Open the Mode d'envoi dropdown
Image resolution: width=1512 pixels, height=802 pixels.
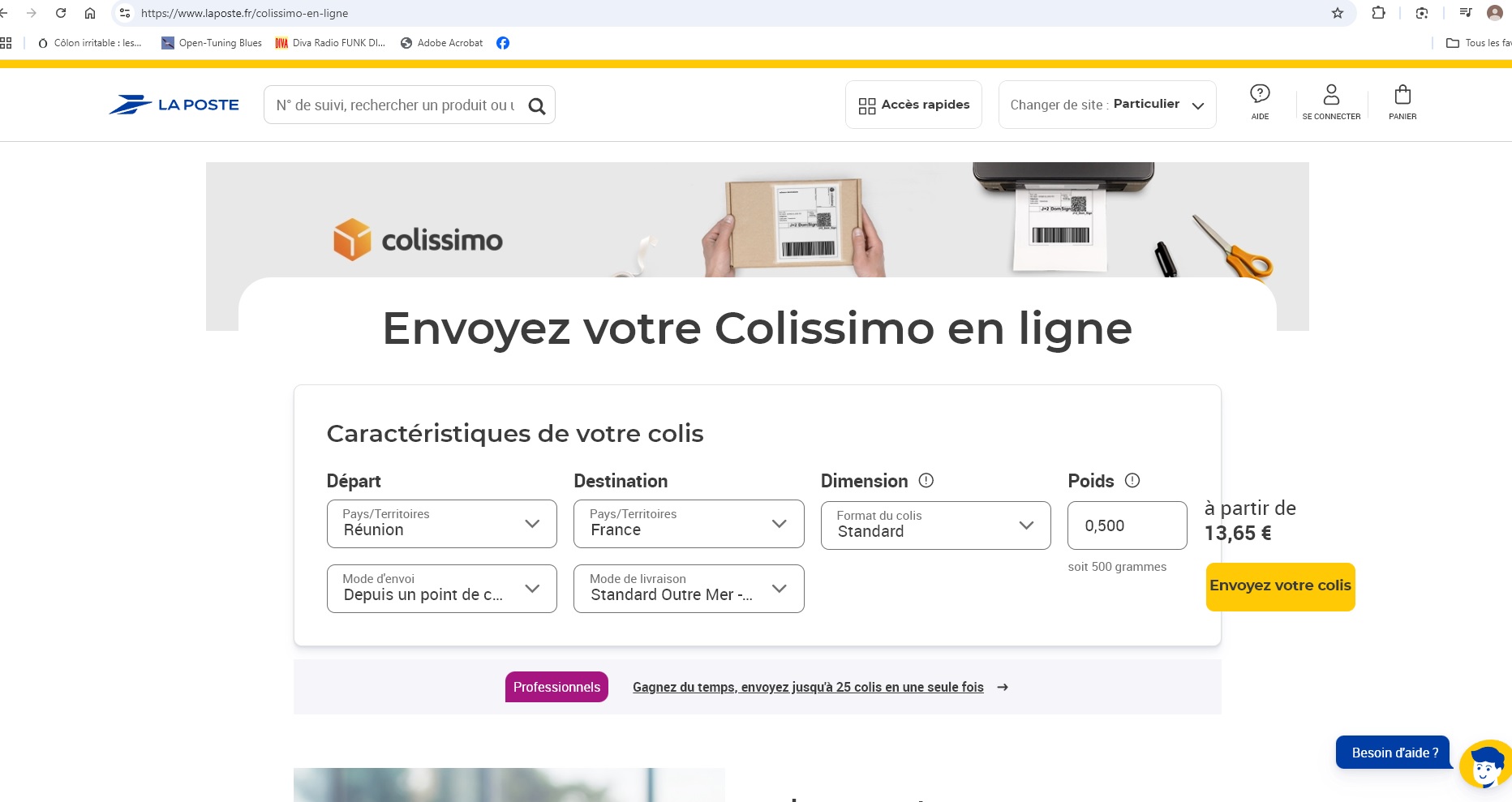(x=442, y=589)
